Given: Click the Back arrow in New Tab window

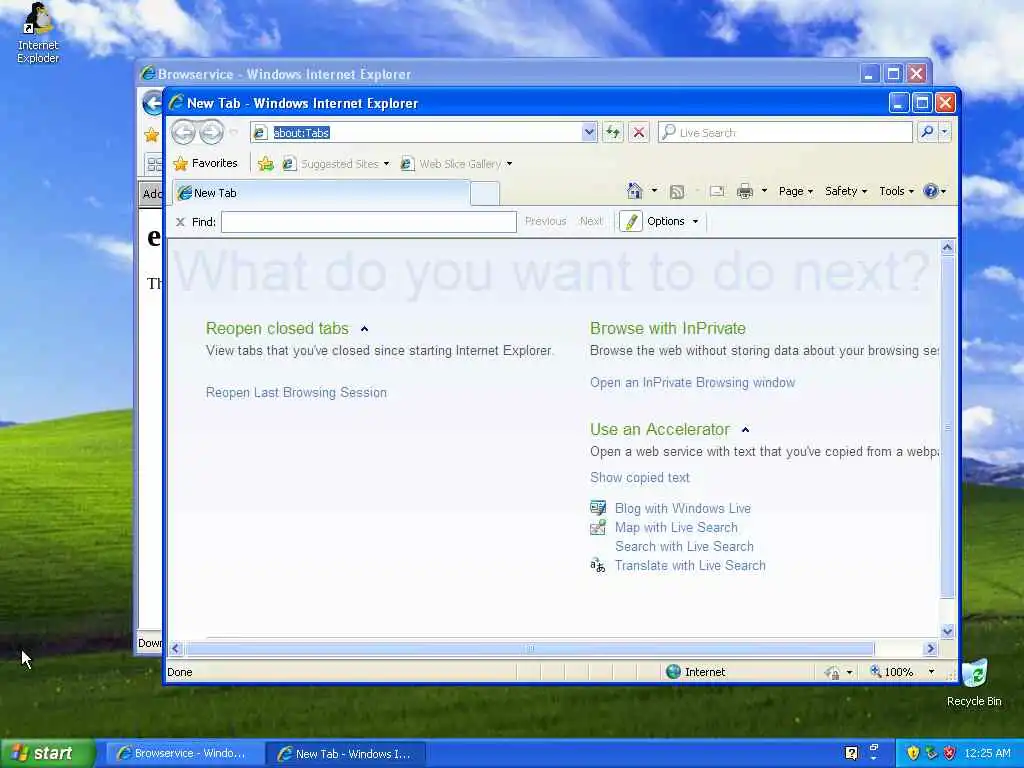Looking at the screenshot, I should click(184, 133).
